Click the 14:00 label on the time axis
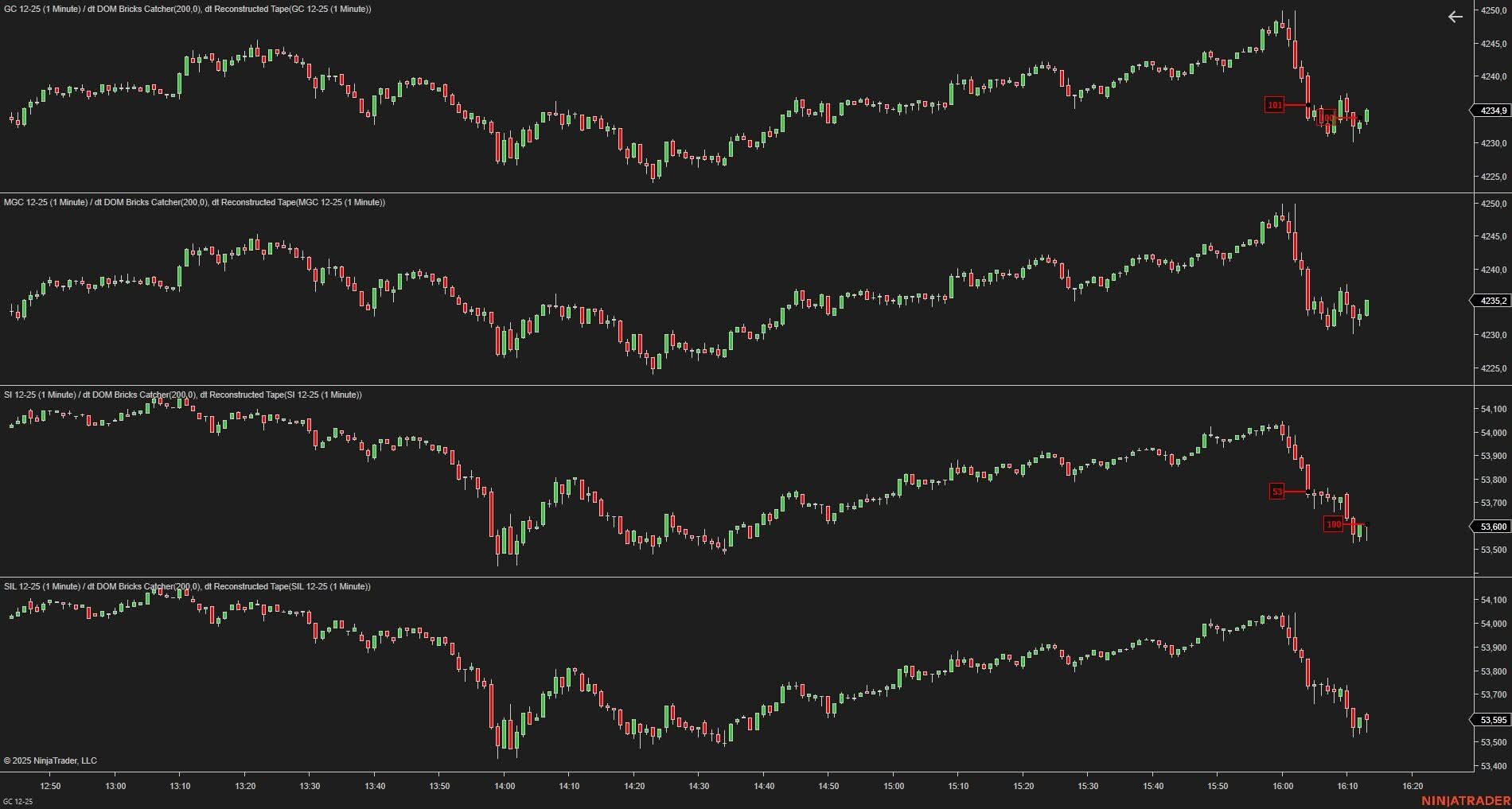1512x809 pixels. click(x=505, y=786)
